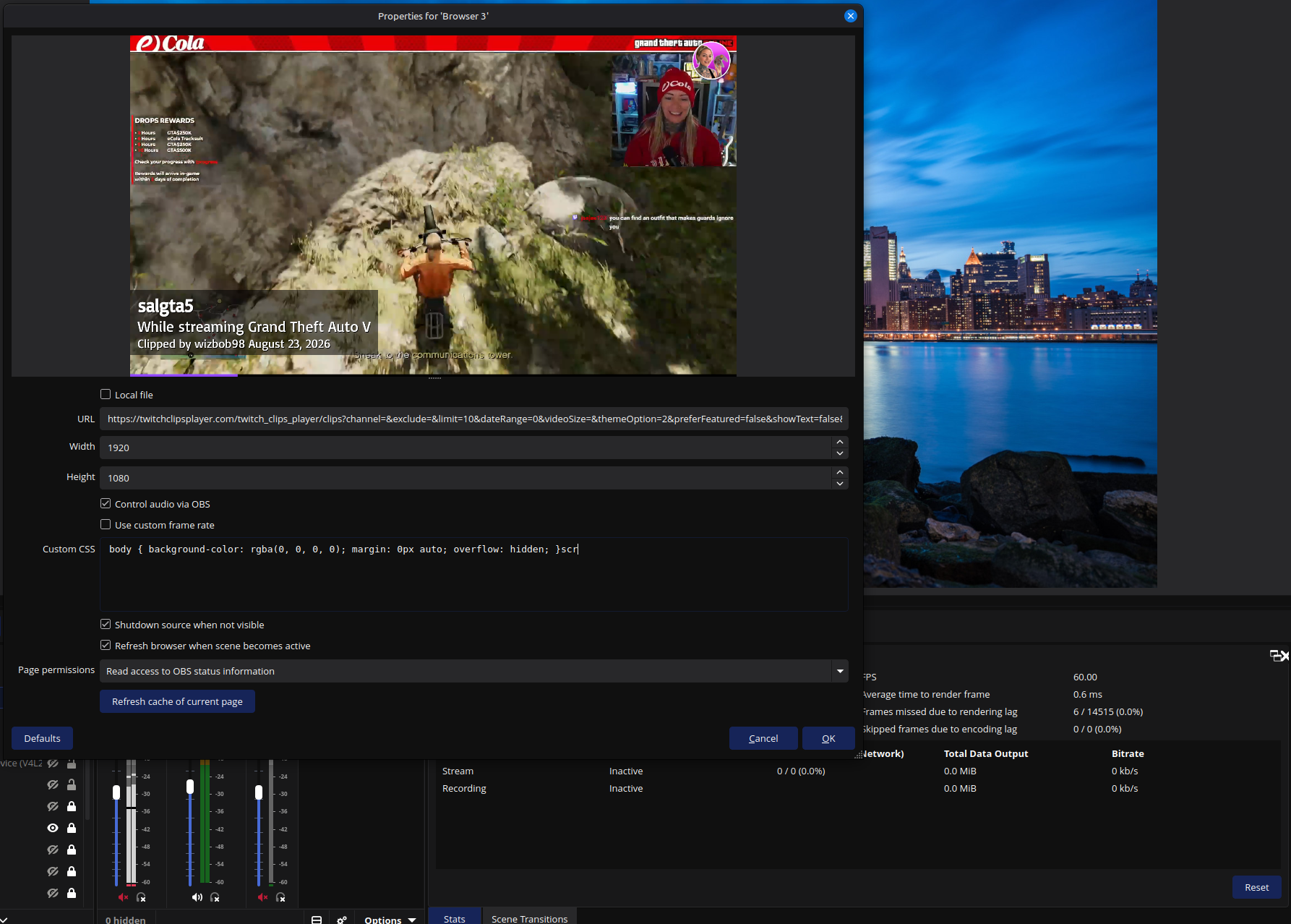
Task: Click lock icon on bottommost source row
Action: pos(72,893)
